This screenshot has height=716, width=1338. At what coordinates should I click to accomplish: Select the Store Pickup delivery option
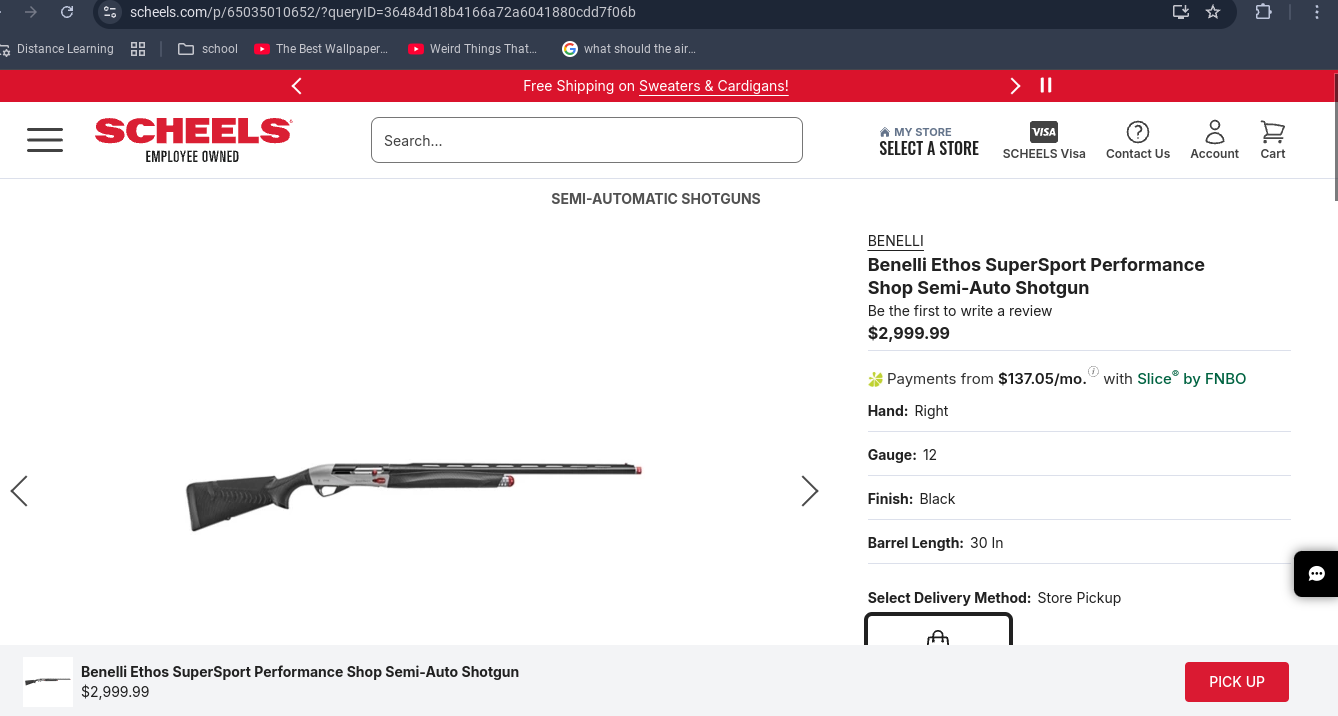tap(938, 632)
